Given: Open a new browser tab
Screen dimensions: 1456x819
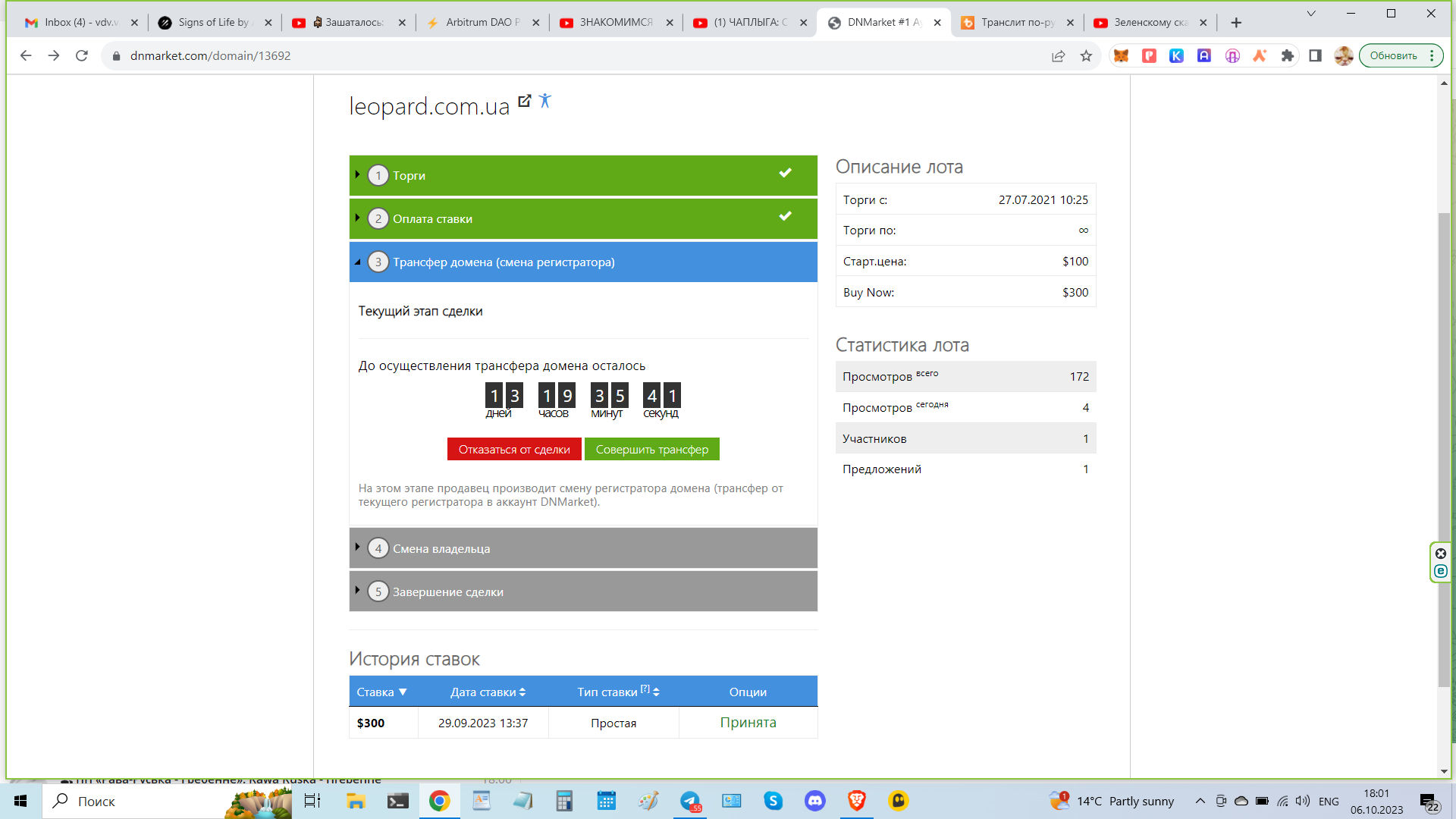Looking at the screenshot, I should click(1236, 22).
